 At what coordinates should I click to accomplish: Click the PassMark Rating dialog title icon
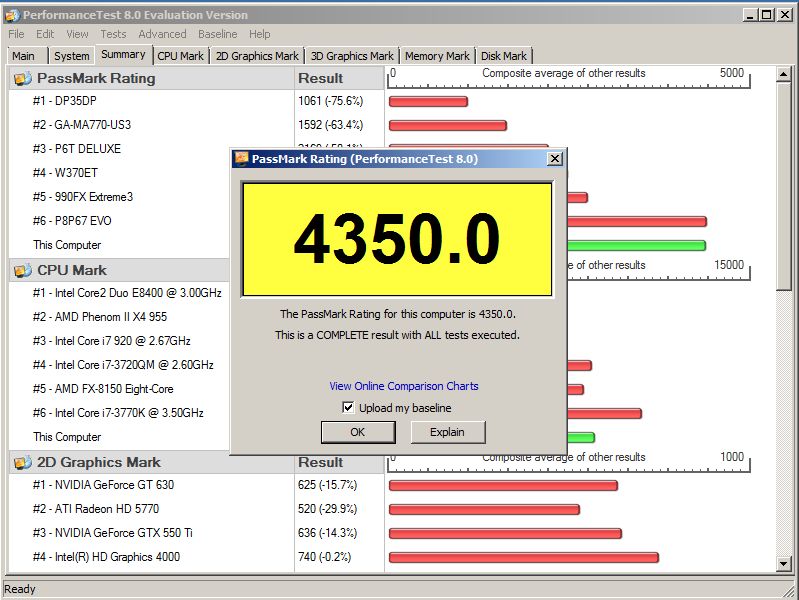coord(241,159)
